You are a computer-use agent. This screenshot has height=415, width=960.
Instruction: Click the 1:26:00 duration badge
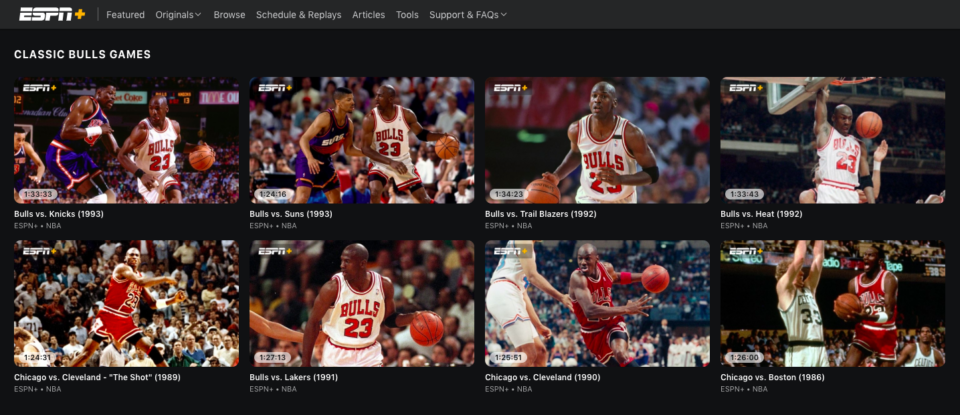pos(744,357)
